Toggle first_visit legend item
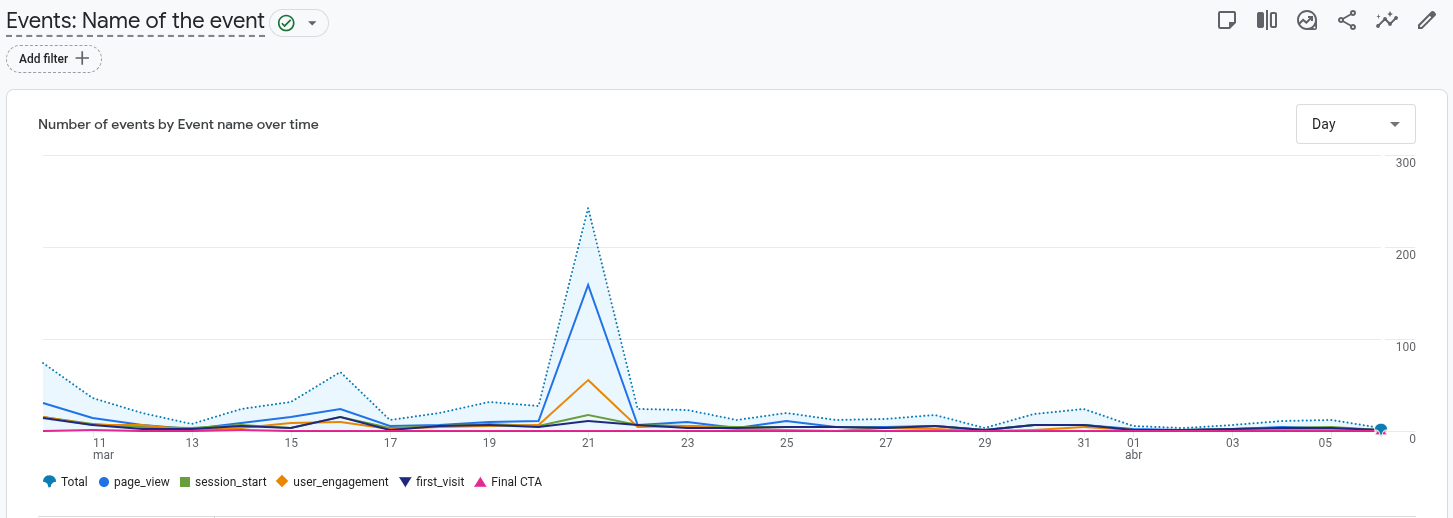The height and width of the screenshot is (518, 1453). click(x=432, y=482)
